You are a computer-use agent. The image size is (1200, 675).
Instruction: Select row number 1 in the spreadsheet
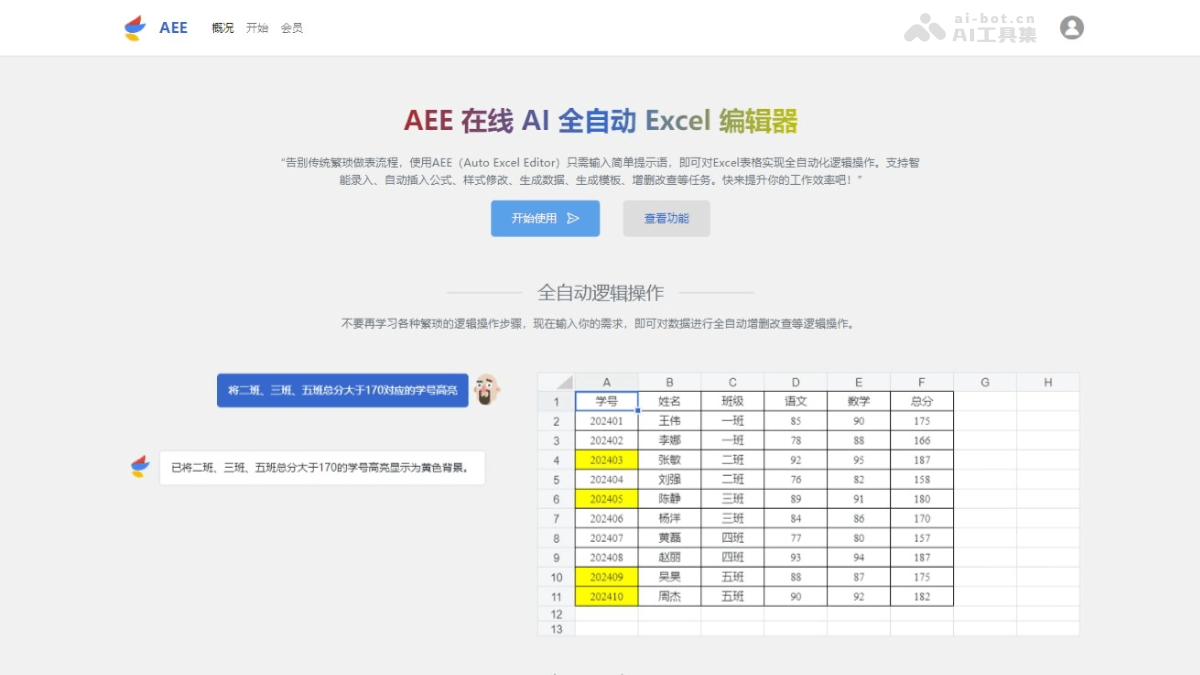pyautogui.click(x=556, y=400)
